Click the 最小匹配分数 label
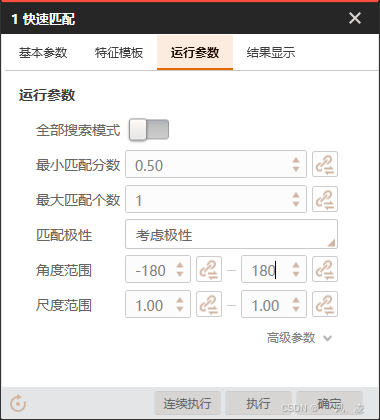This screenshot has height=420, width=380. [78, 165]
